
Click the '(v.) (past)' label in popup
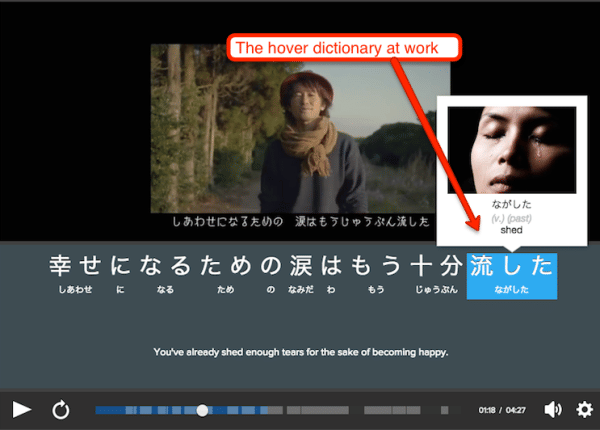pos(511,218)
